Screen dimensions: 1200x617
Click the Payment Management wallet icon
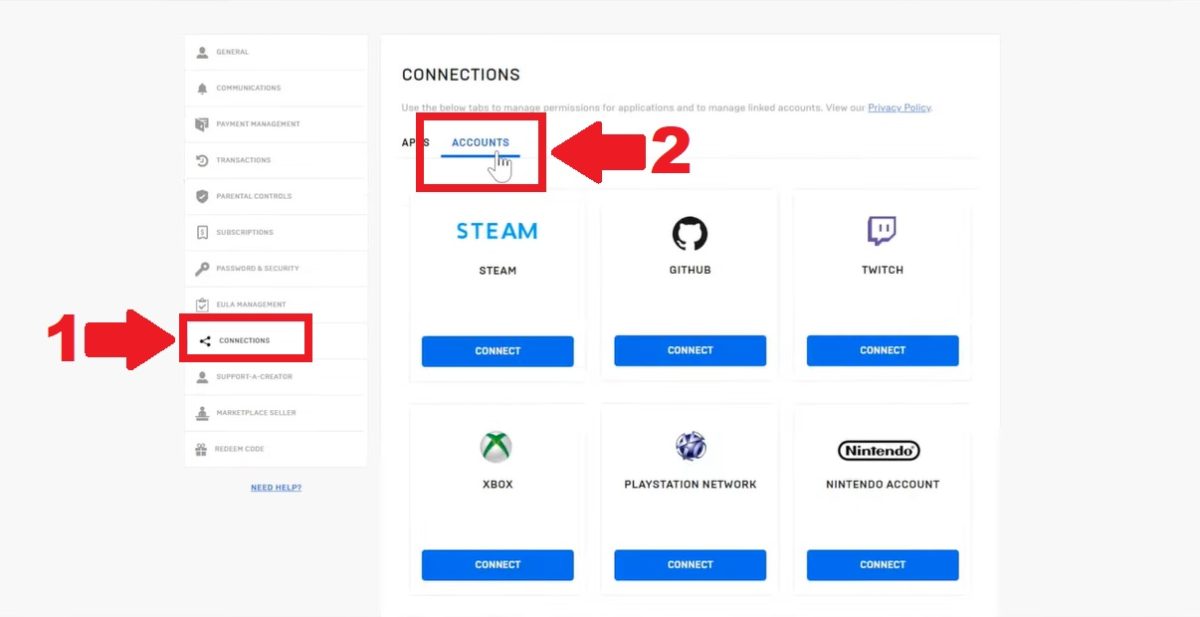(202, 124)
